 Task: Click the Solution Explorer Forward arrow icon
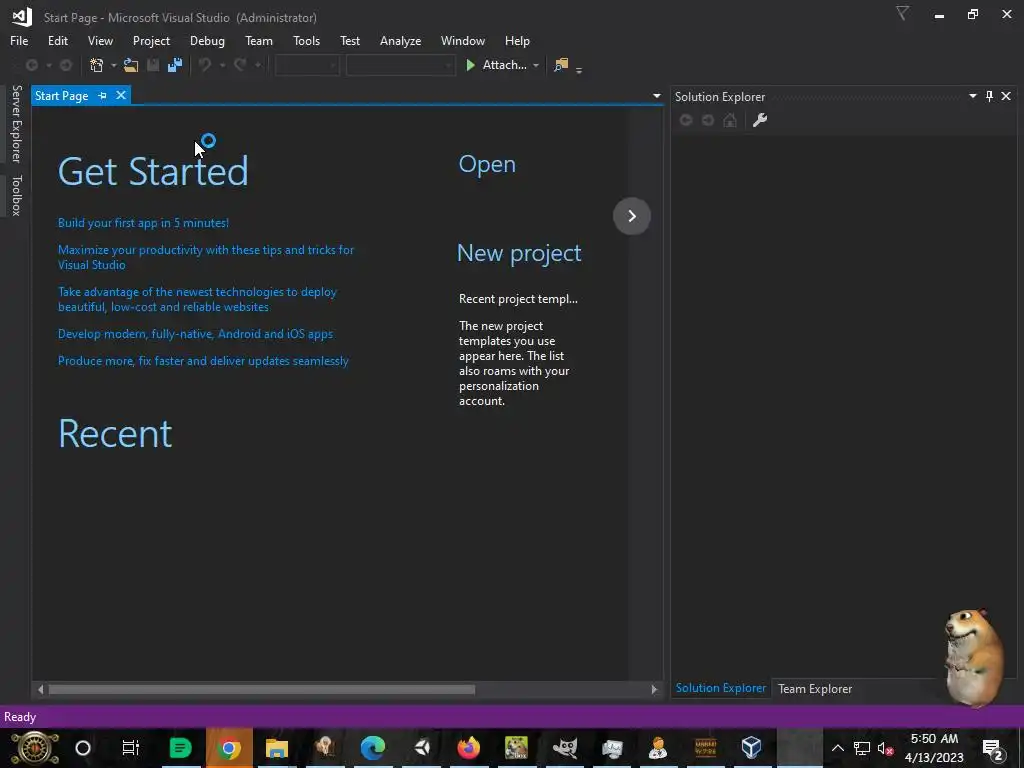click(x=708, y=120)
